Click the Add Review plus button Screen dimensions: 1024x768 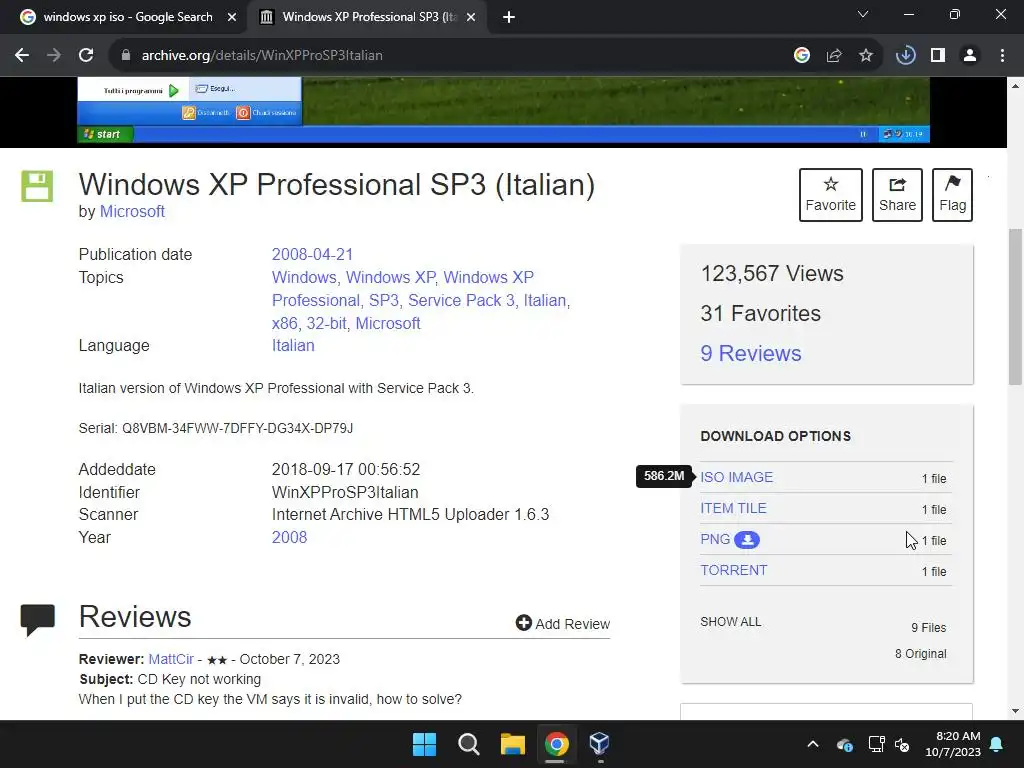563,624
